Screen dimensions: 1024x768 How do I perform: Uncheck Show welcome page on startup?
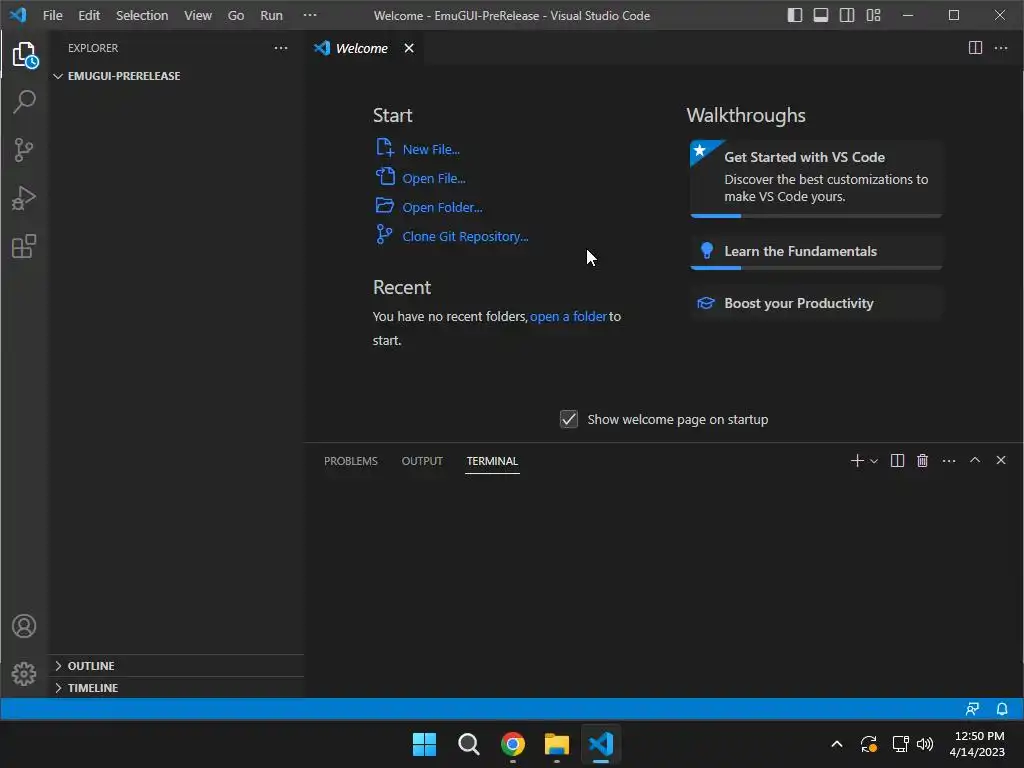point(569,419)
